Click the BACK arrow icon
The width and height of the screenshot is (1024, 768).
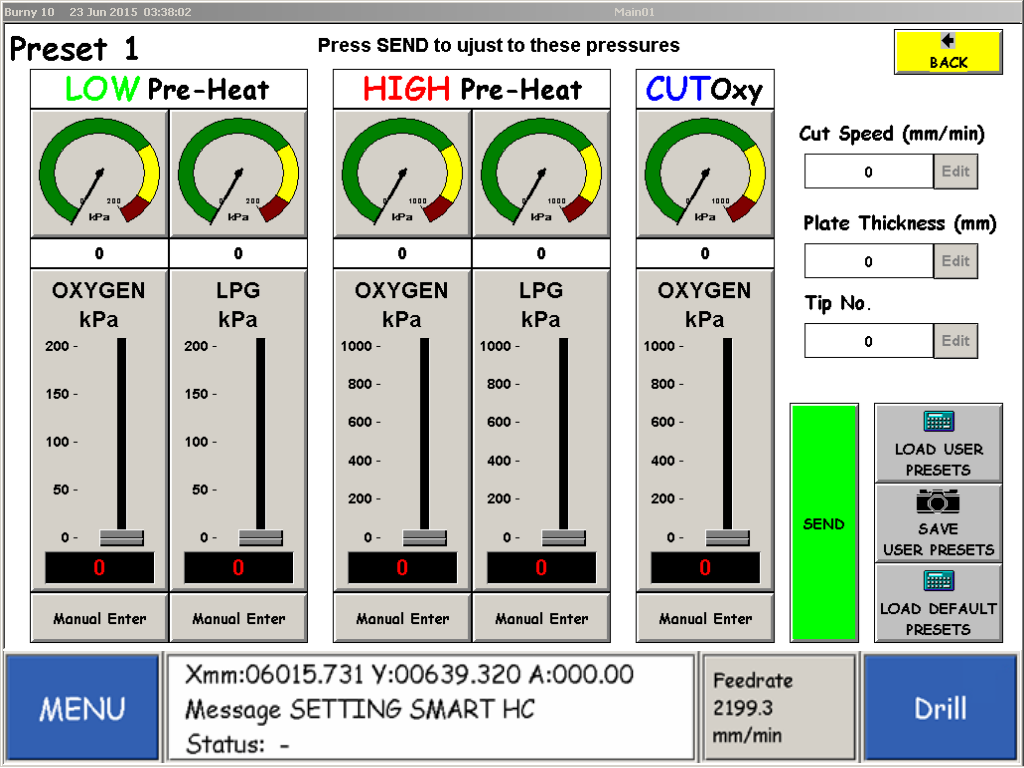tap(948, 41)
